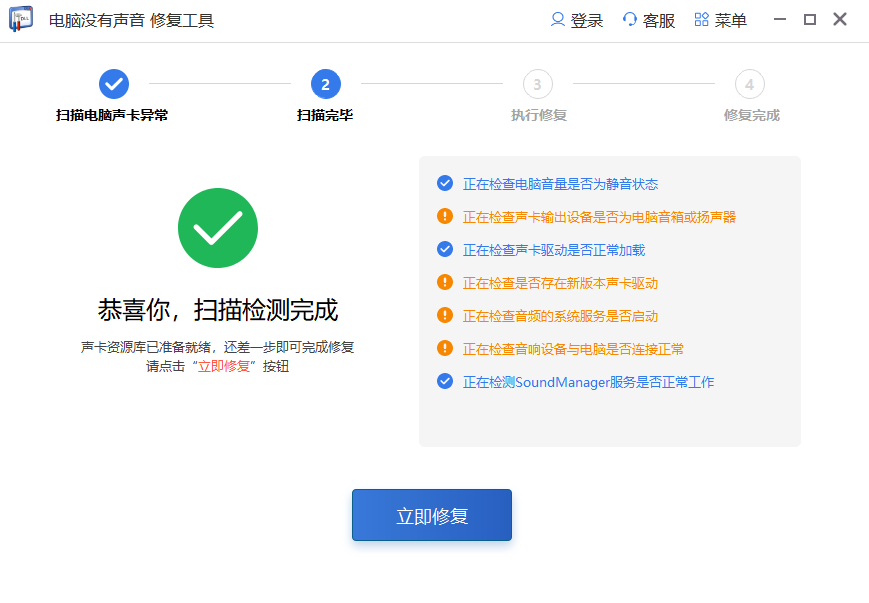Click orange warning icon for 音频系统服务 item
Viewport: 869px width, 603px height.
[445, 315]
